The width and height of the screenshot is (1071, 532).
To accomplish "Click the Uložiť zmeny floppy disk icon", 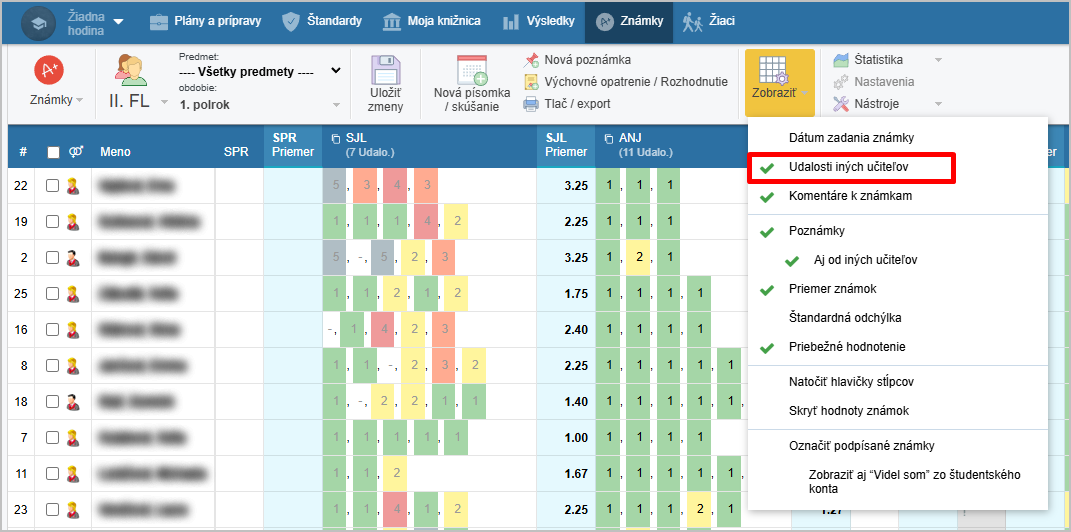I will [x=386, y=70].
